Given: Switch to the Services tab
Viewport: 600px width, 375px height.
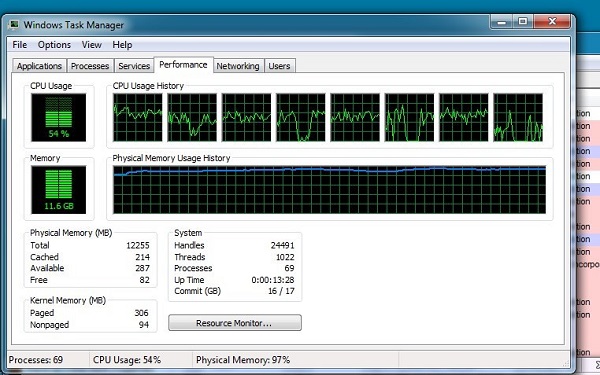Looking at the screenshot, I should point(134,66).
